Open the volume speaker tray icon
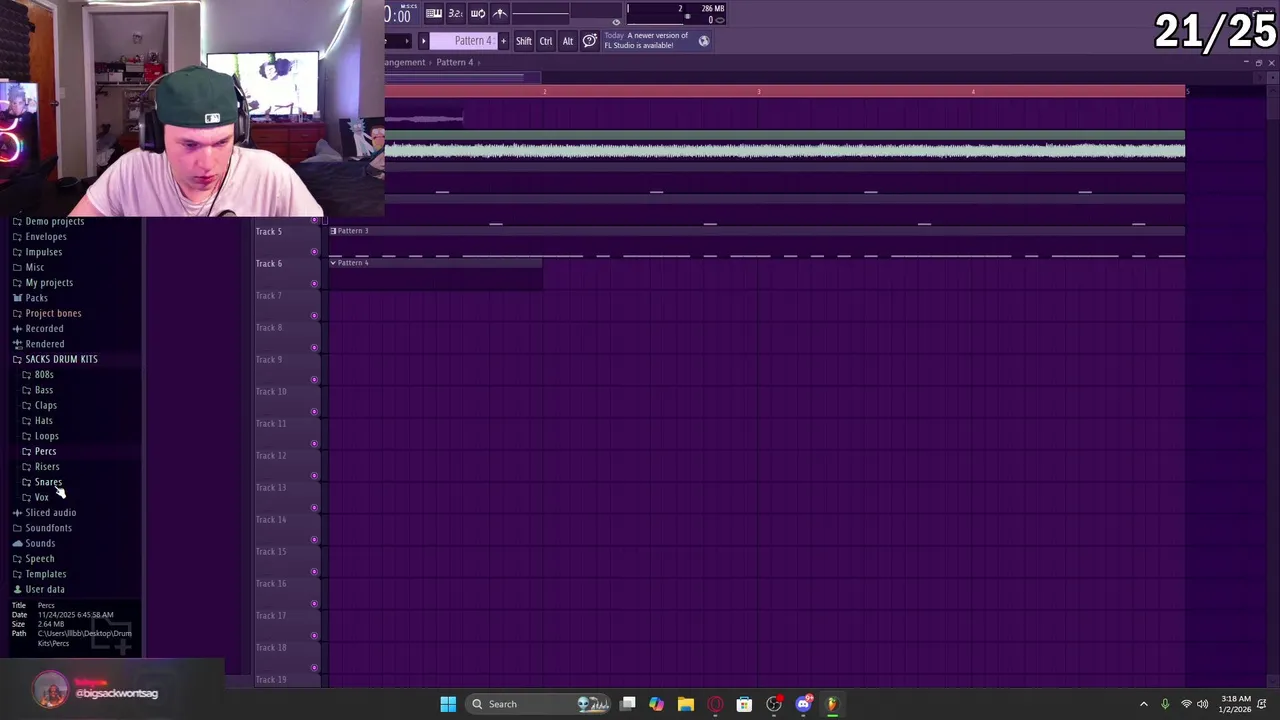1280x720 pixels. (x=1203, y=704)
